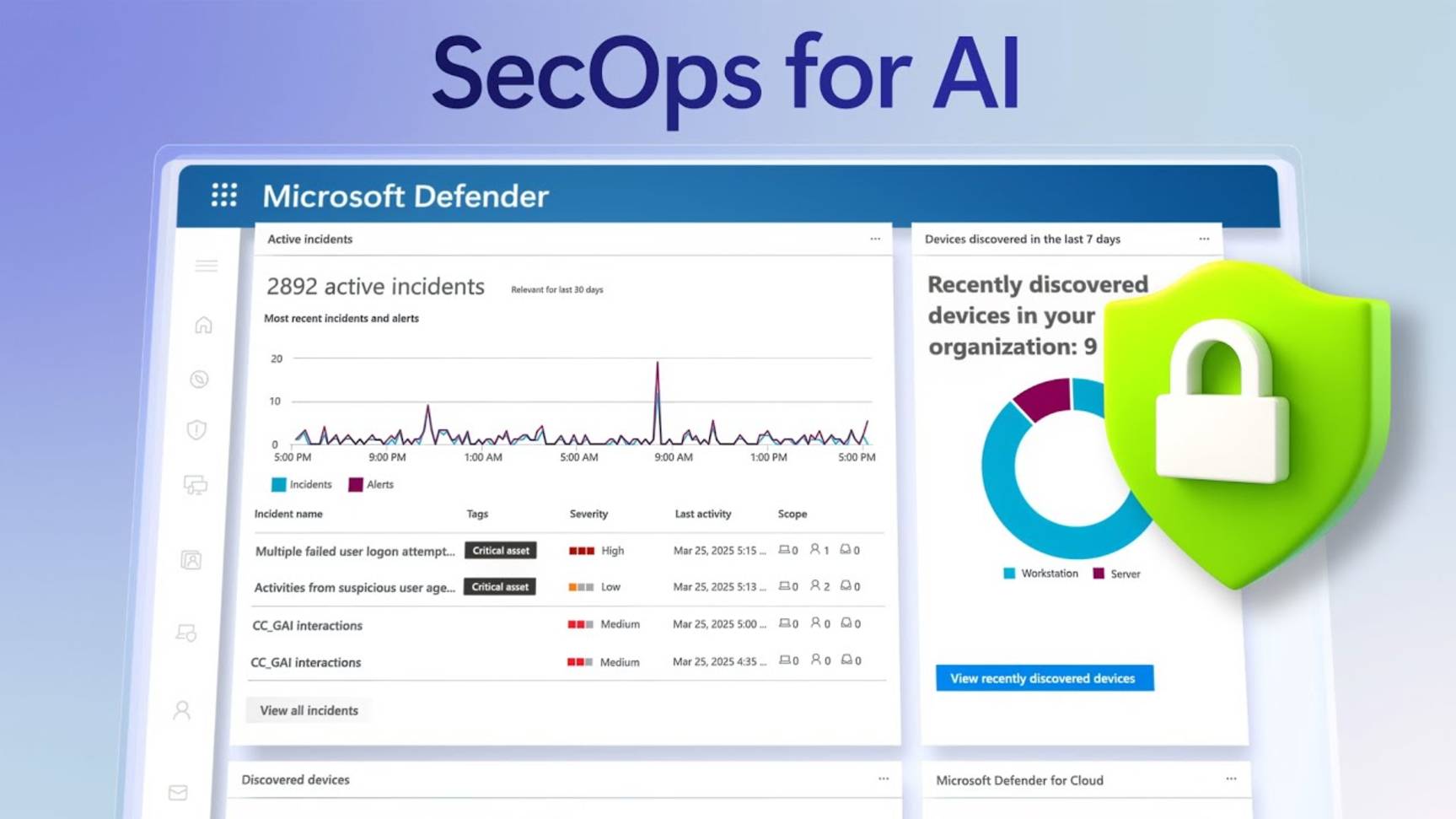Sort by Tags column header

coord(477,514)
